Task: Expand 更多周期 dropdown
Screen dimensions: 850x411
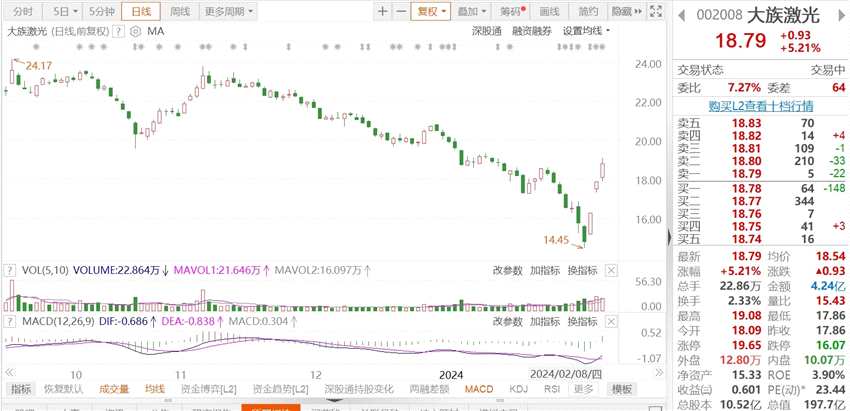Action: (x=228, y=11)
